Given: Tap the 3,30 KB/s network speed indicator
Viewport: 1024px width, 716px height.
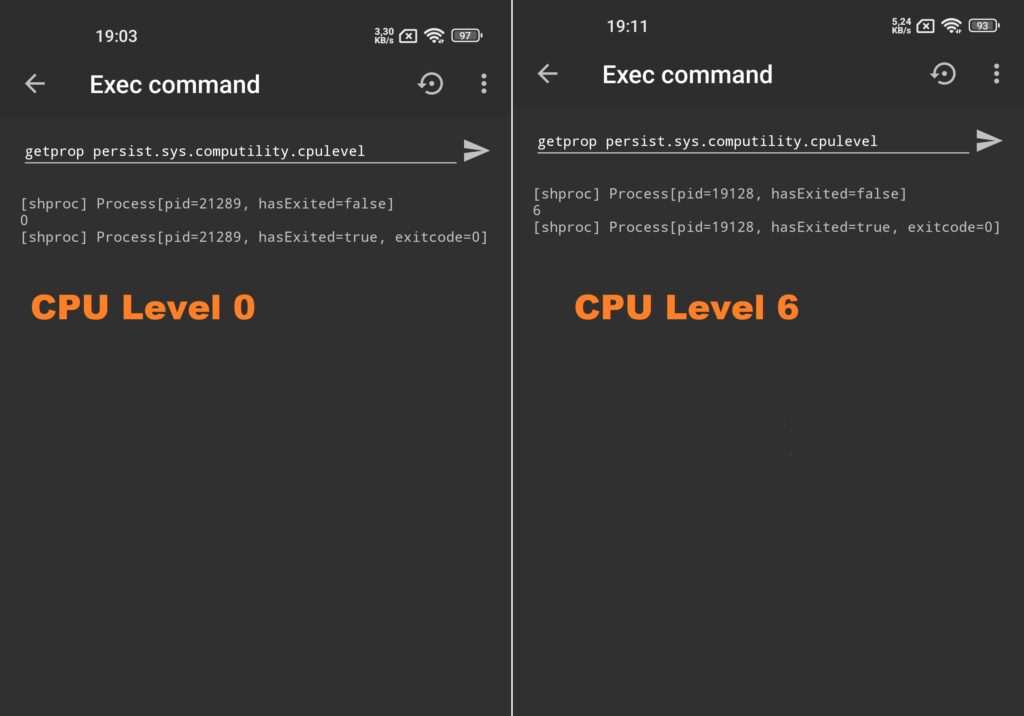Looking at the screenshot, I should tap(384, 35).
